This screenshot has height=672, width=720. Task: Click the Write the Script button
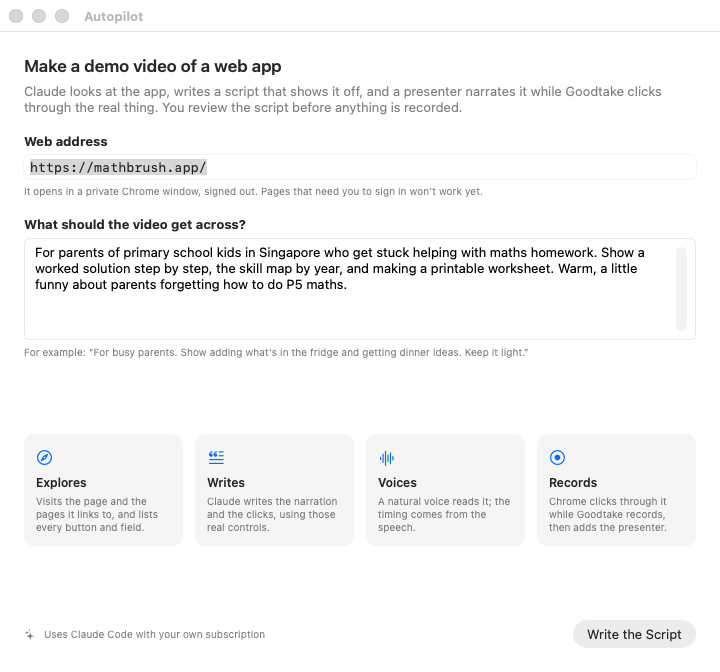634,634
